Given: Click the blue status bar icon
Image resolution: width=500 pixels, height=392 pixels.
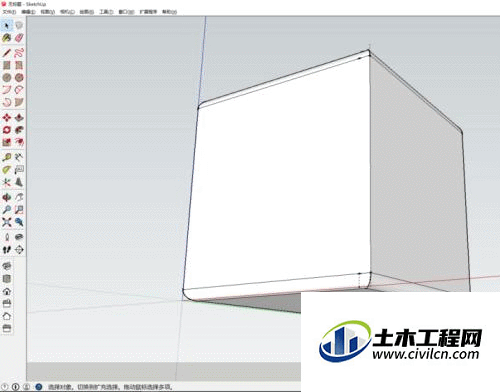Looking at the screenshot, I should click(x=39, y=387).
